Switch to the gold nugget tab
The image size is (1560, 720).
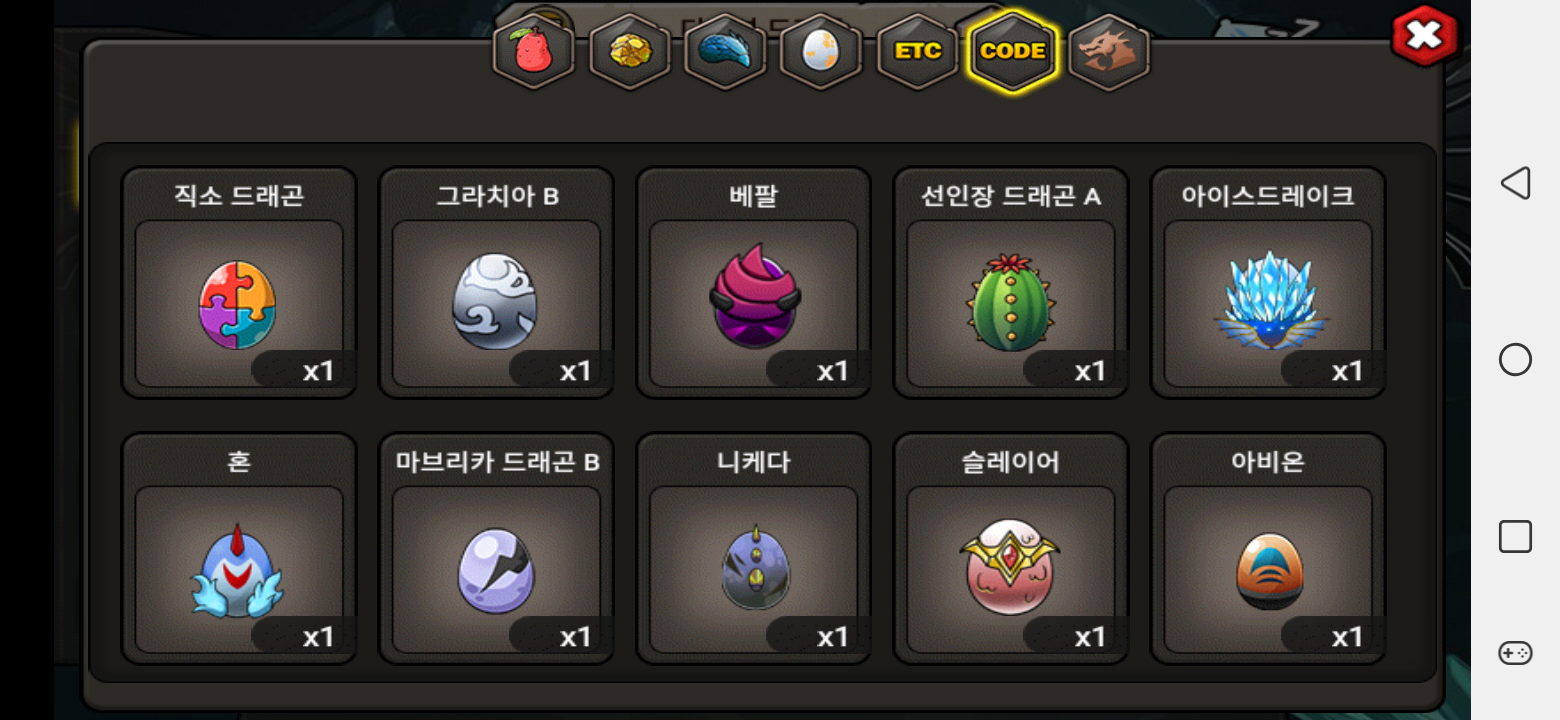(x=630, y=51)
